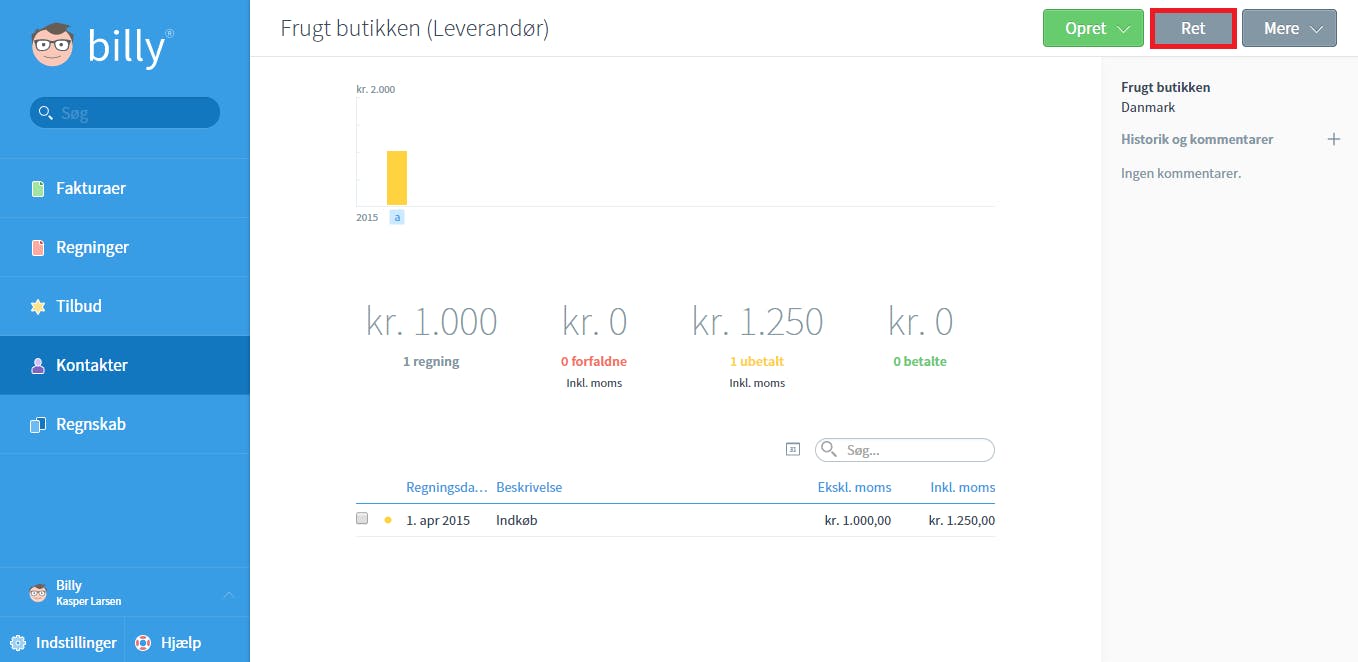1358x662 pixels.
Task: Click the Tilbud star icon
Action: tap(38, 306)
